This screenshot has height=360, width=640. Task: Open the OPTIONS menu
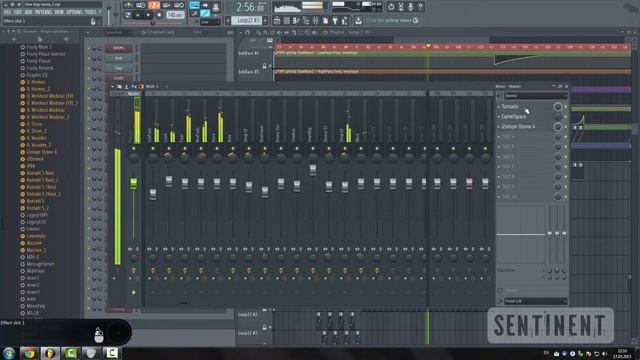tap(74, 12)
